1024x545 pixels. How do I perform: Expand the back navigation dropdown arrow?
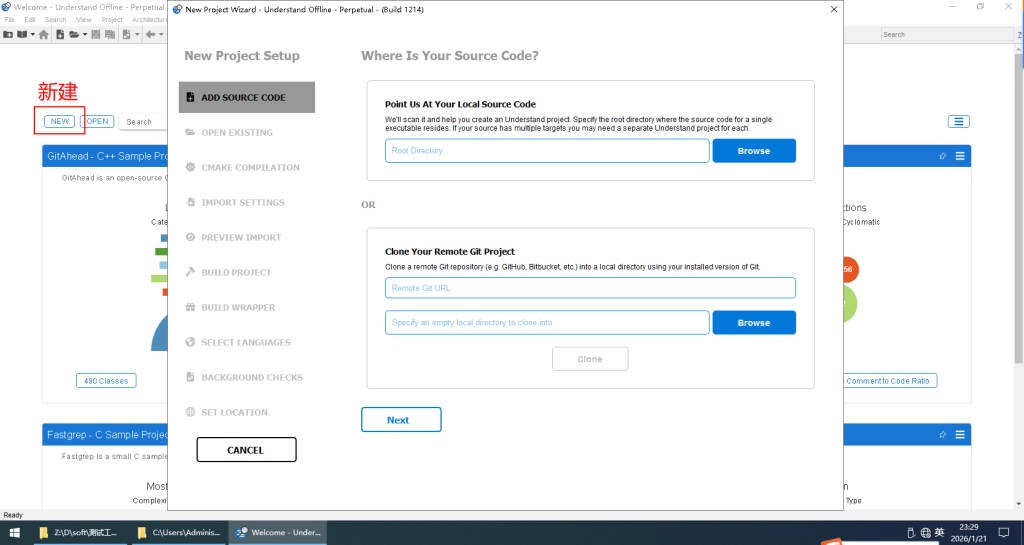pos(162,34)
